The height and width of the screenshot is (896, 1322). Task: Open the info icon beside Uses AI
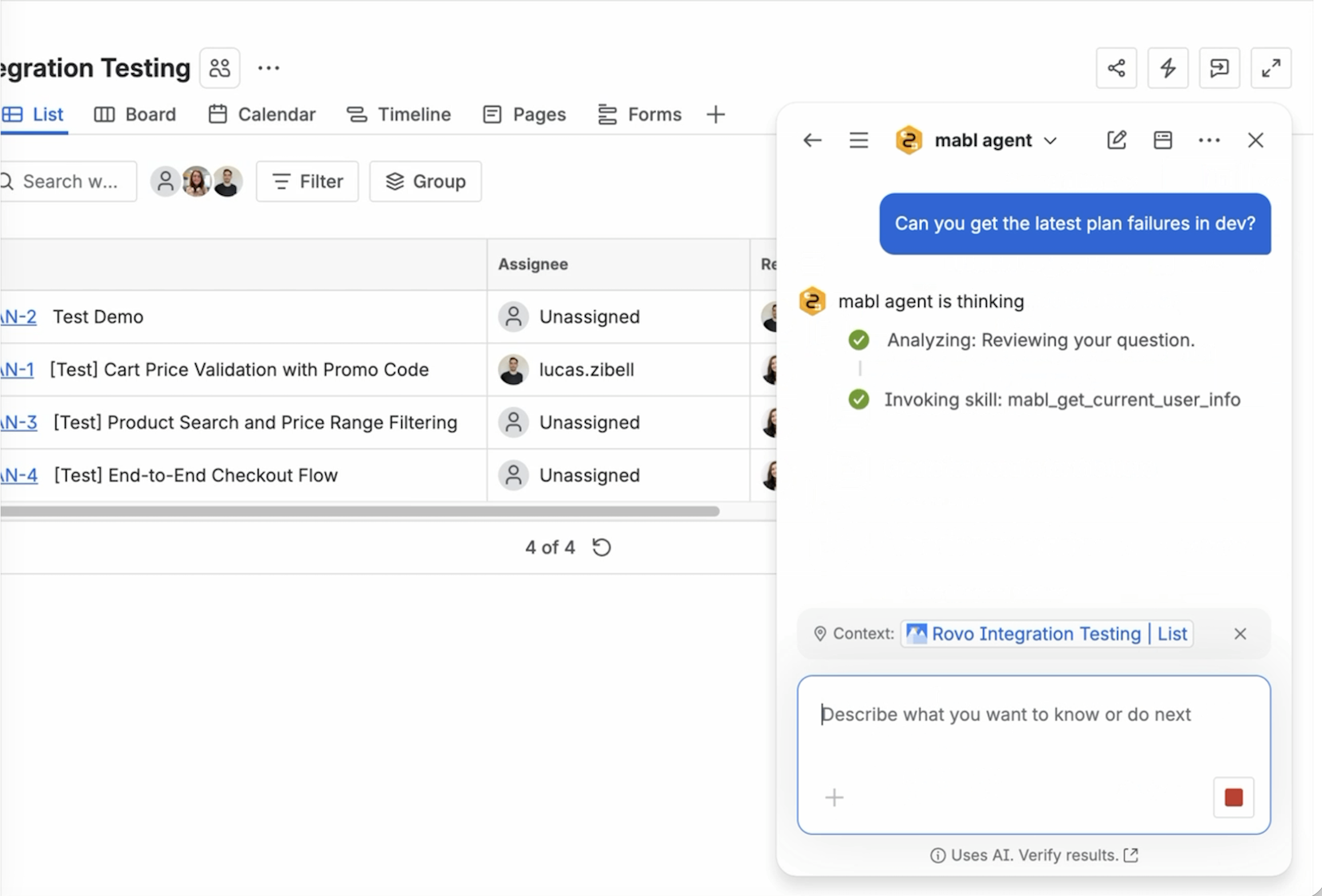click(x=938, y=855)
